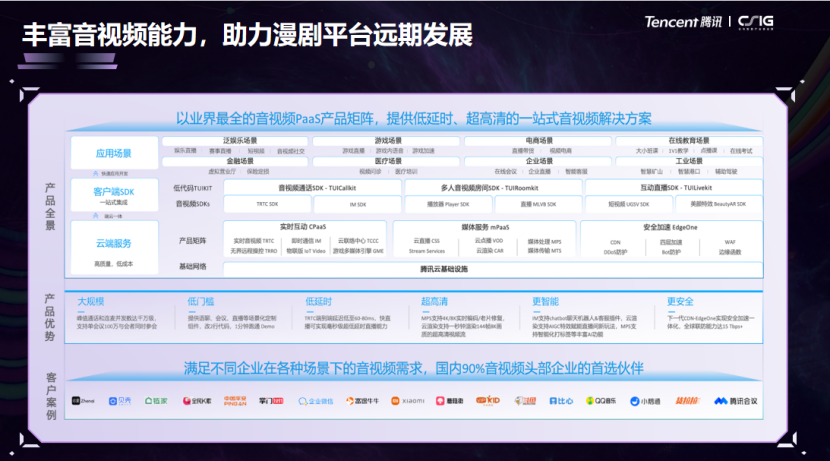Click the 贝壳 customer logo
The height and width of the screenshot is (461, 830).
point(120,401)
